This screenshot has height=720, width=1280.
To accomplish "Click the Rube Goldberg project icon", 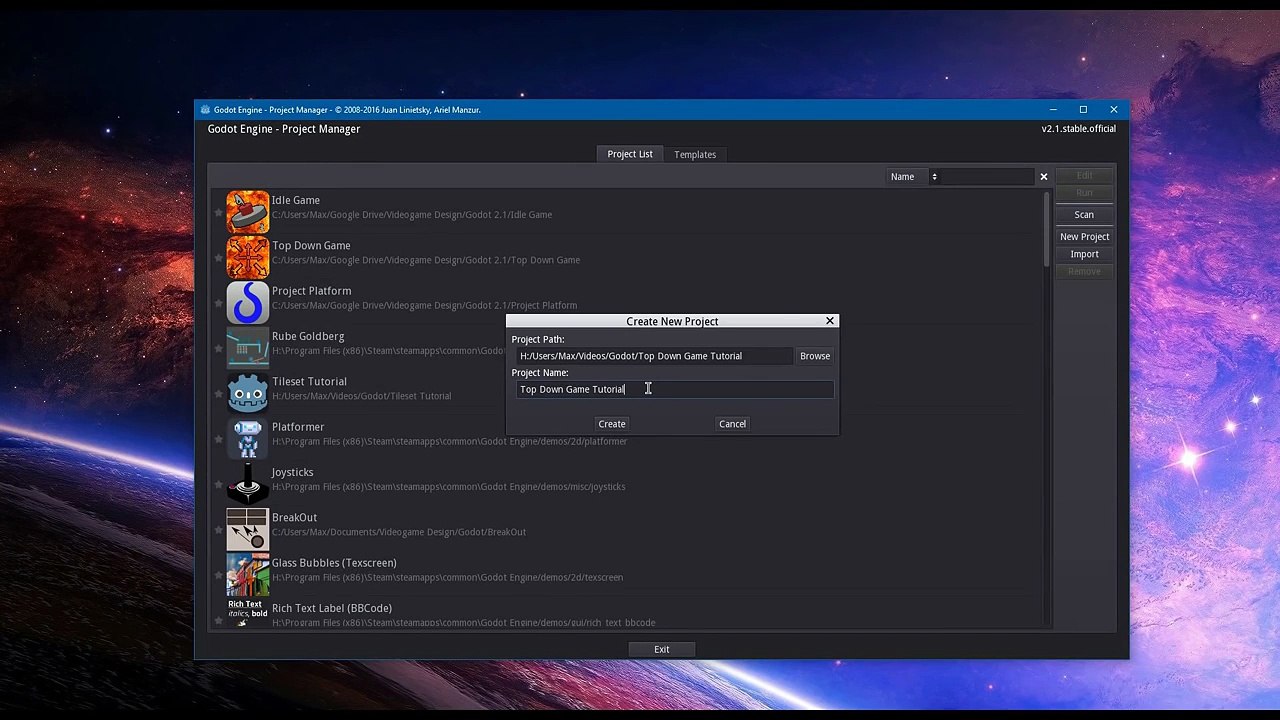I will click(x=247, y=347).
